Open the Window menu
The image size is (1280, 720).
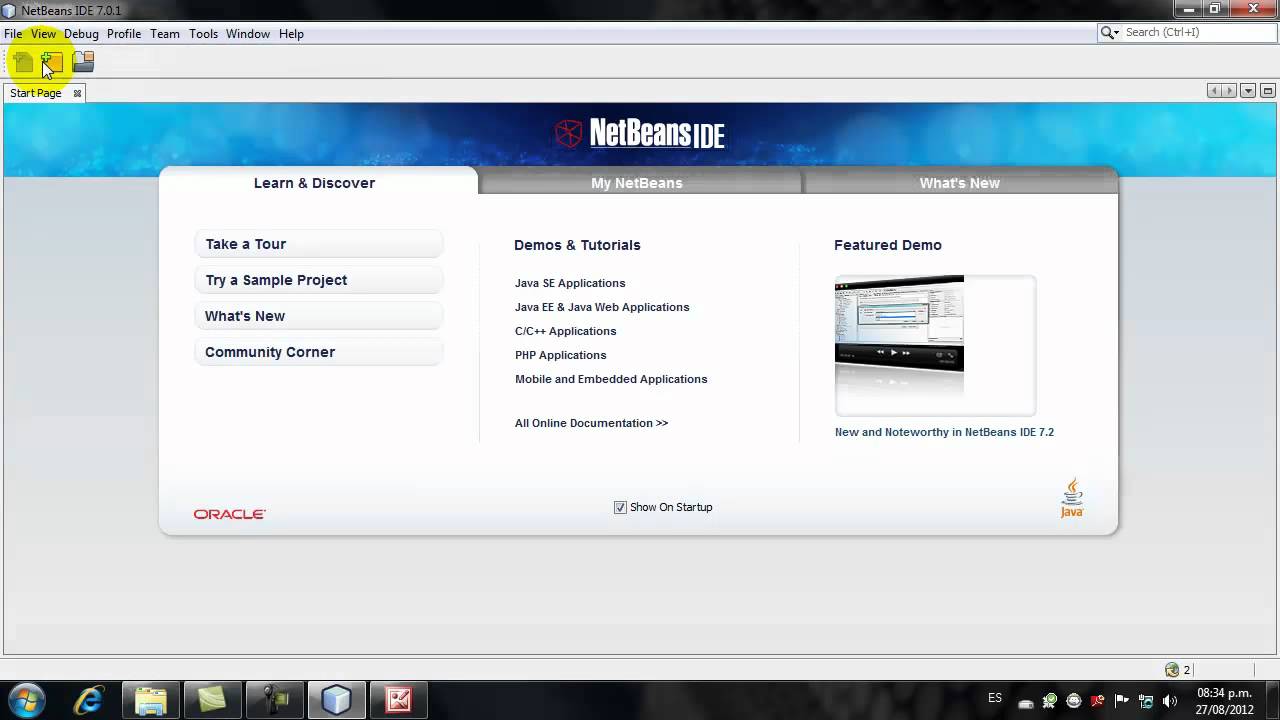[x=248, y=33]
